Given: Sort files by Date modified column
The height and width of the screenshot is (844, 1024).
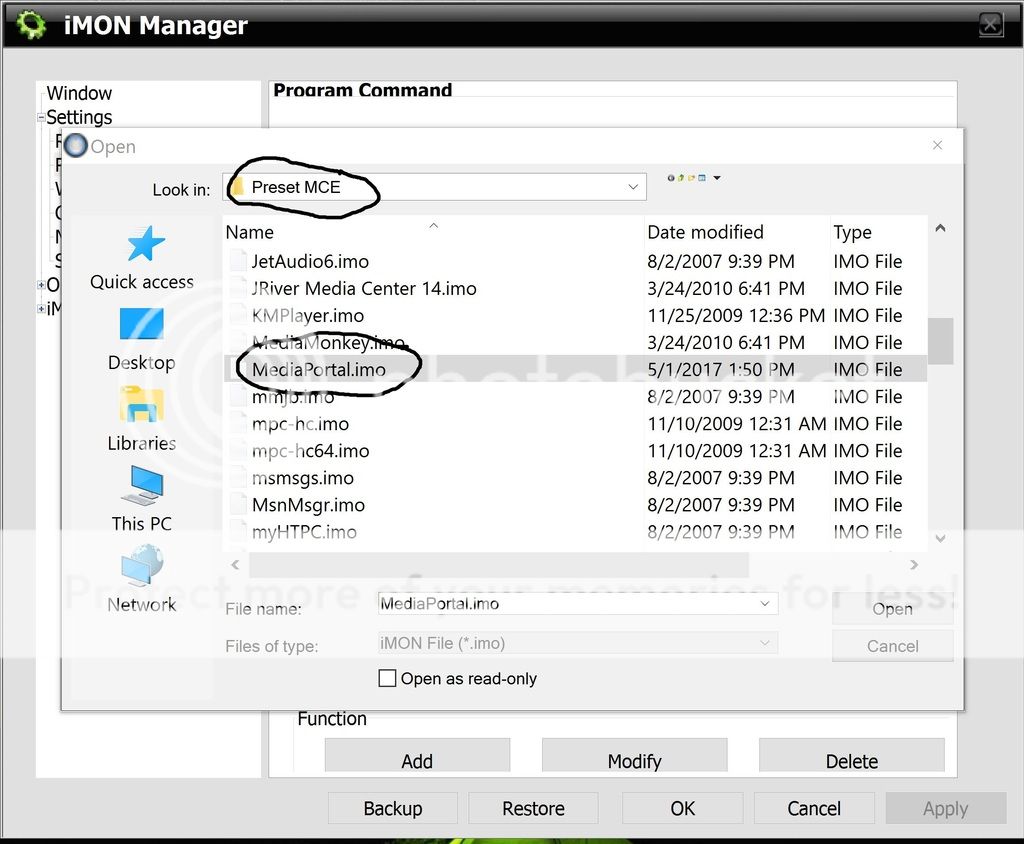Looking at the screenshot, I should click(x=705, y=232).
